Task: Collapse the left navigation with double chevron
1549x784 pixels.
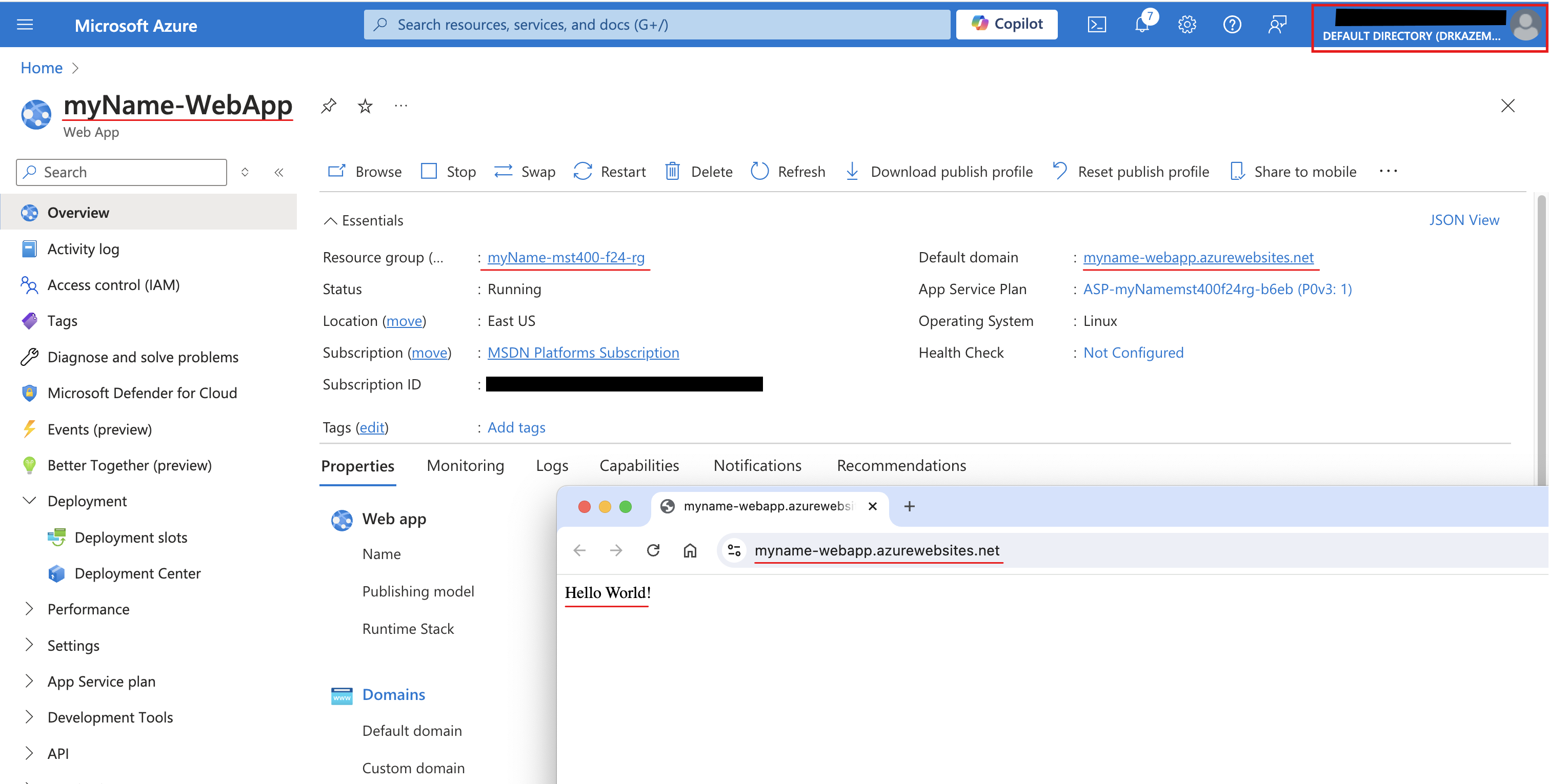Action: click(x=278, y=172)
